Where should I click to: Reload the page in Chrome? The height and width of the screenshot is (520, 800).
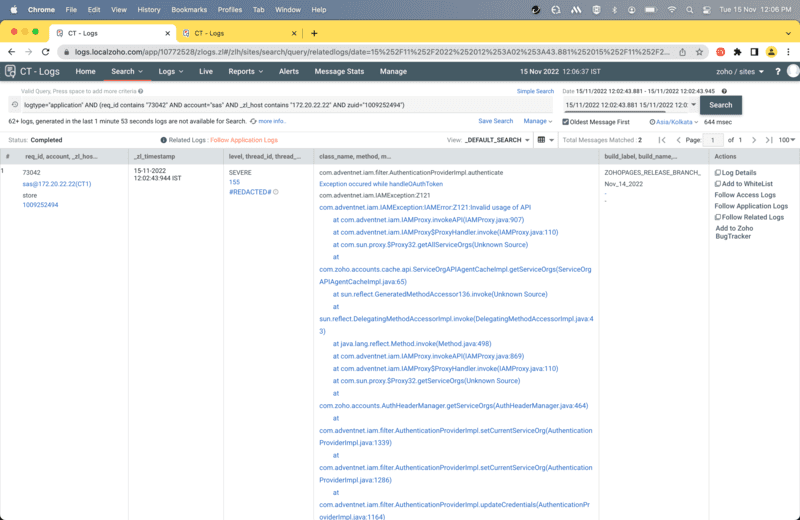pos(45,52)
